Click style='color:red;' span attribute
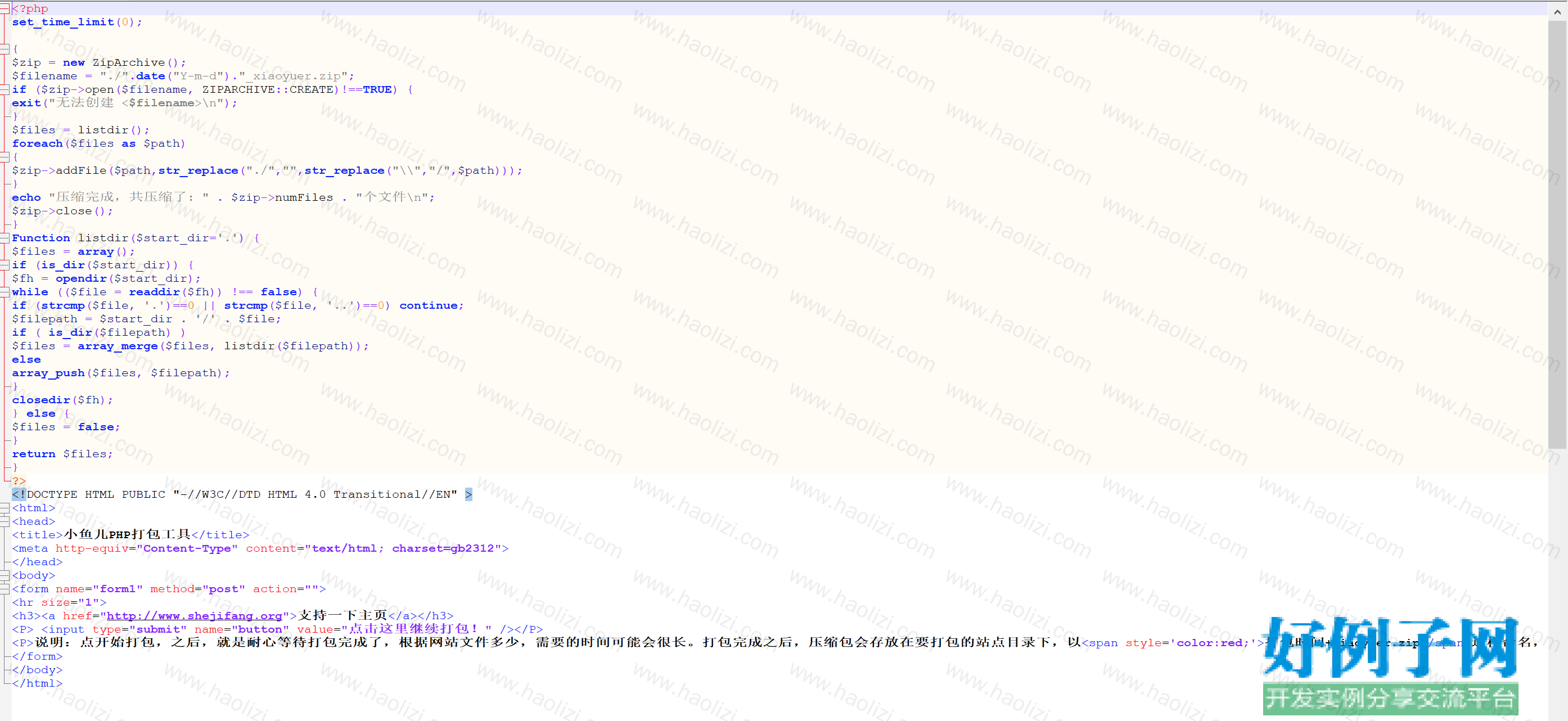 (1191, 643)
